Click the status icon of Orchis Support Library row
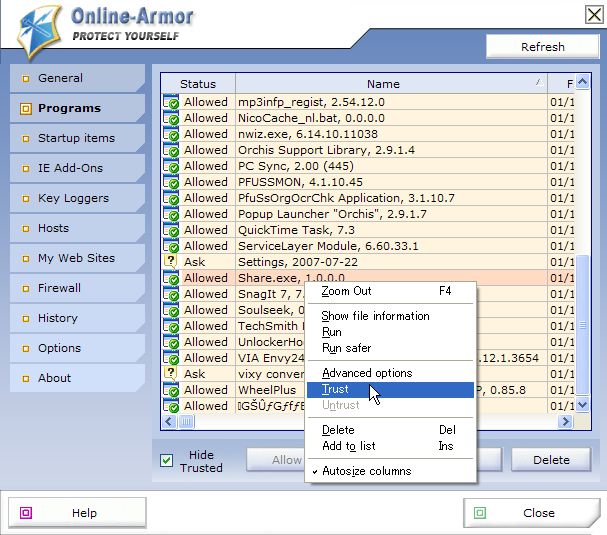607x535 pixels. [171, 150]
